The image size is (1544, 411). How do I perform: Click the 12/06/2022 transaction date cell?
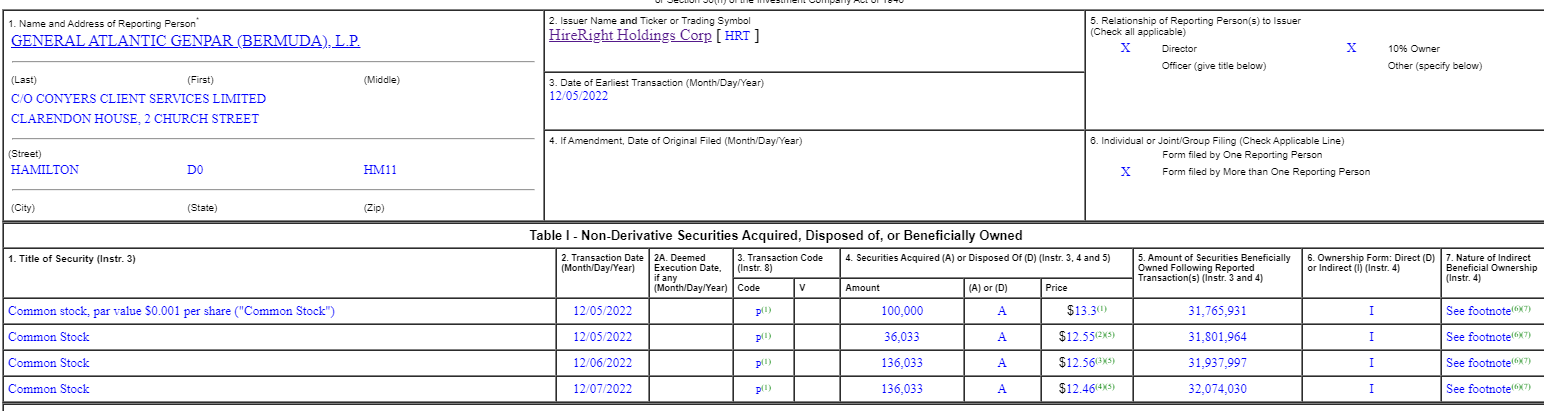tap(602, 363)
